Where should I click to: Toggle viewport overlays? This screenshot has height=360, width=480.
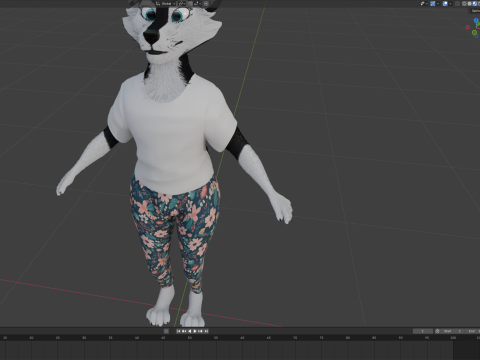point(445,3)
